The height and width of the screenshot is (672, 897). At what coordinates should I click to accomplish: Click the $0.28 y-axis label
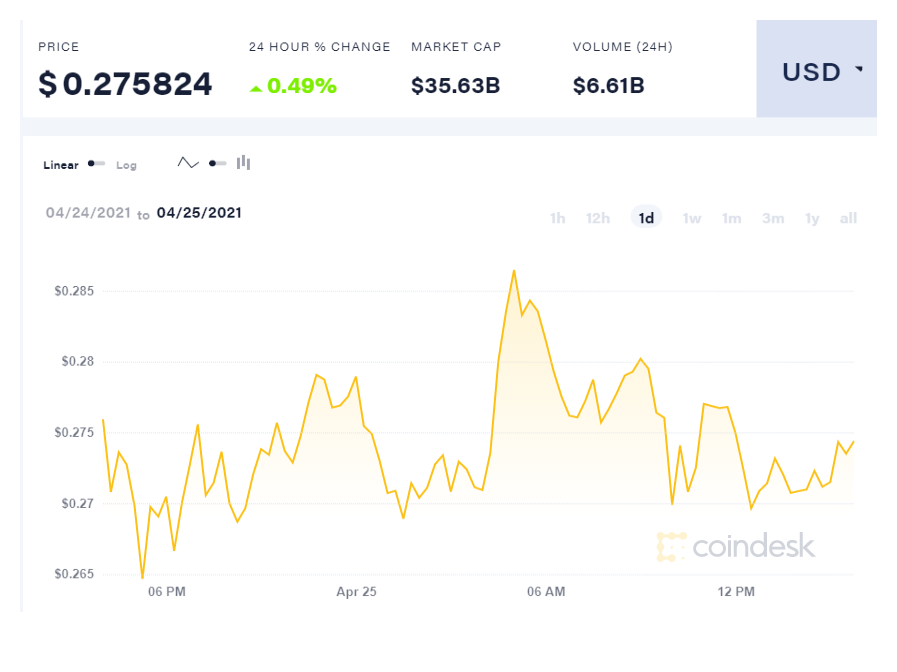coord(78,361)
